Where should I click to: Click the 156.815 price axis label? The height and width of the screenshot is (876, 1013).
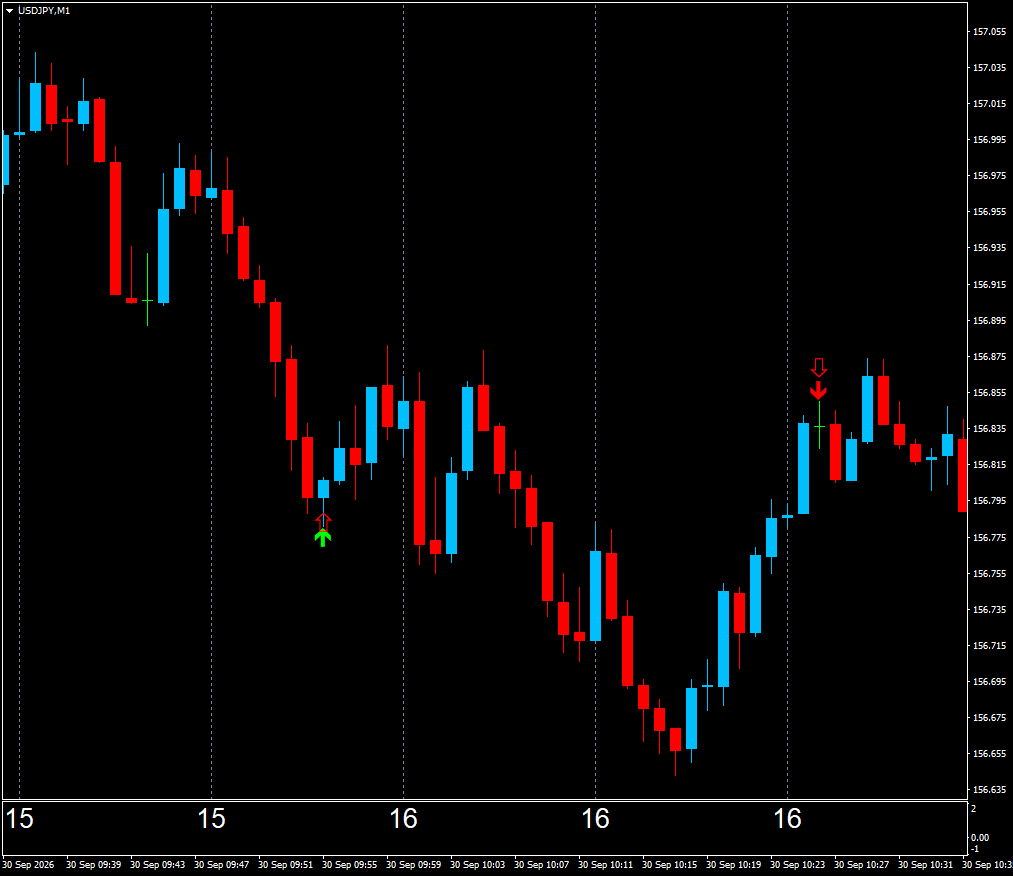pyautogui.click(x=989, y=465)
